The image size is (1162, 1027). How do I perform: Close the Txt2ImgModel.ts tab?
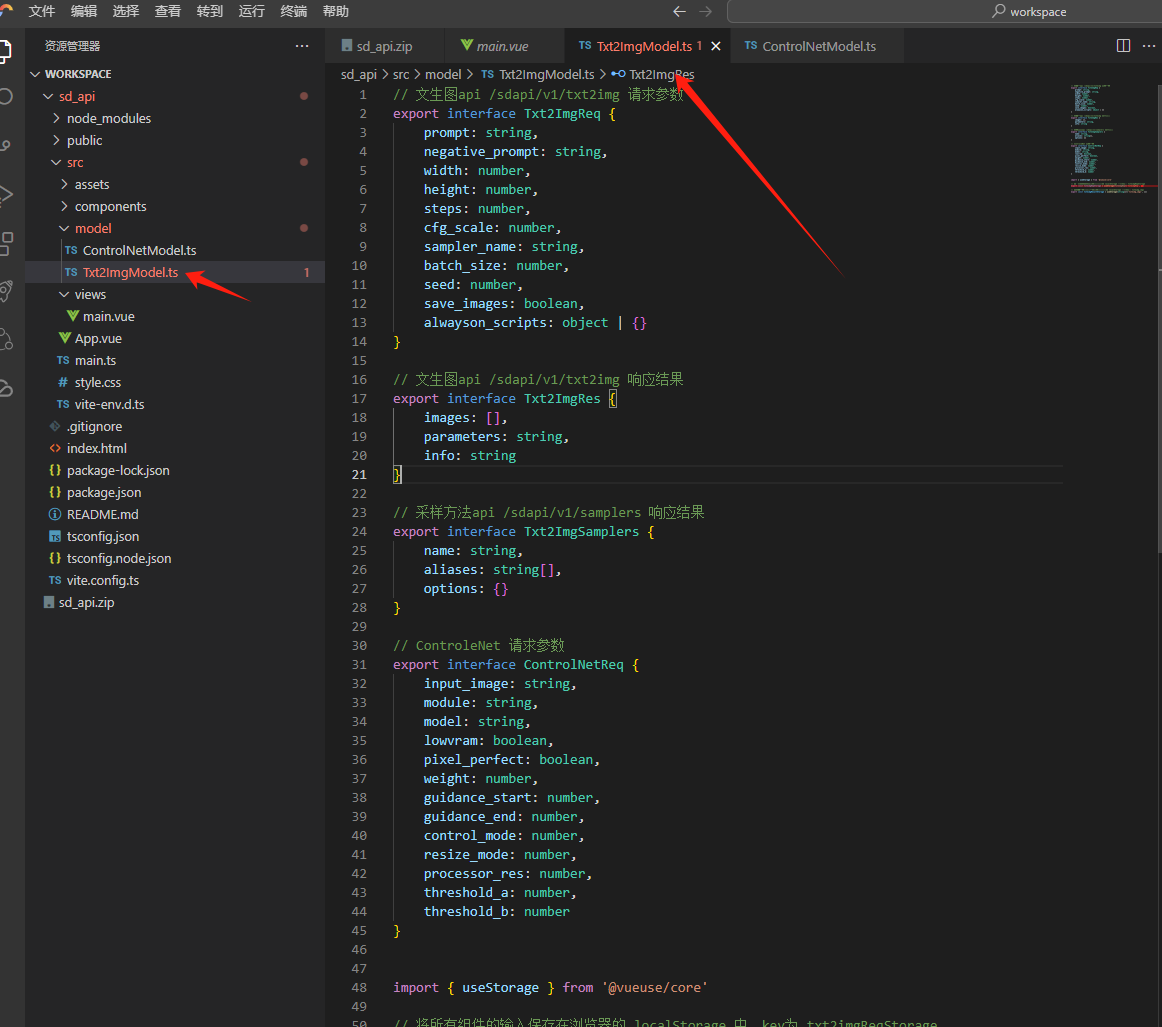716,46
